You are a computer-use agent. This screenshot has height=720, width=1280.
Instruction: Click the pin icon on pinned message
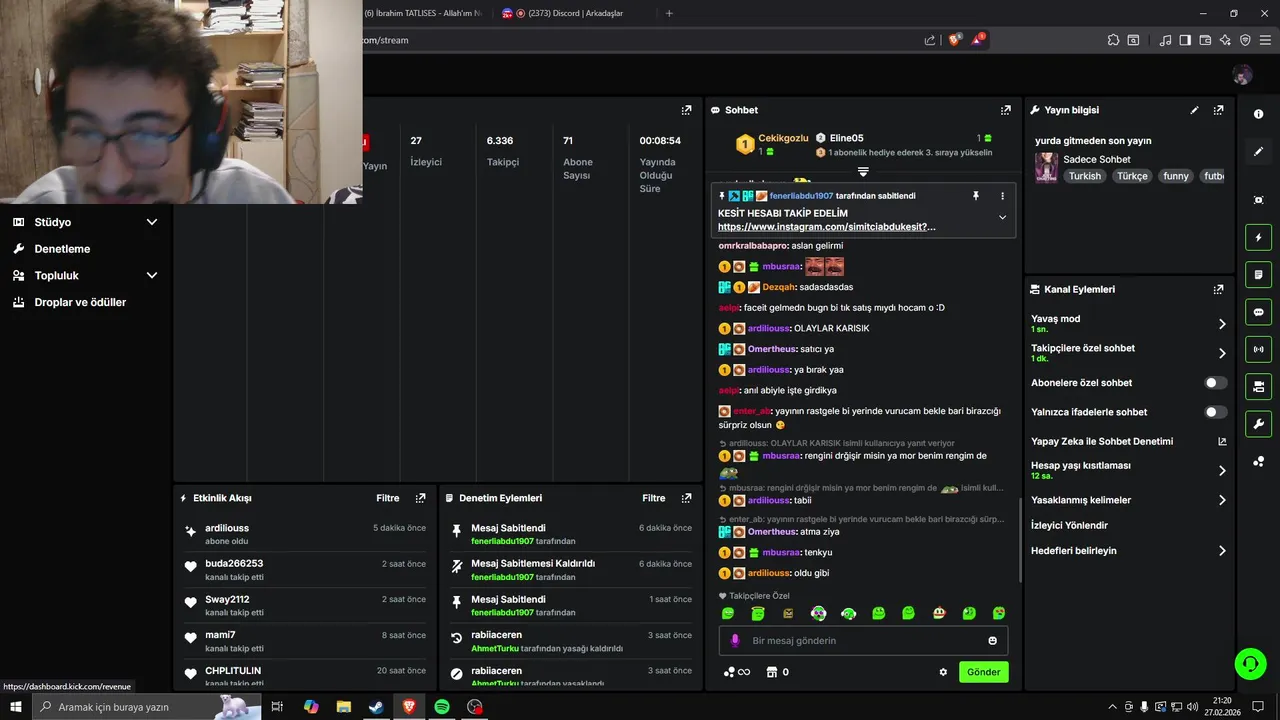pos(976,196)
